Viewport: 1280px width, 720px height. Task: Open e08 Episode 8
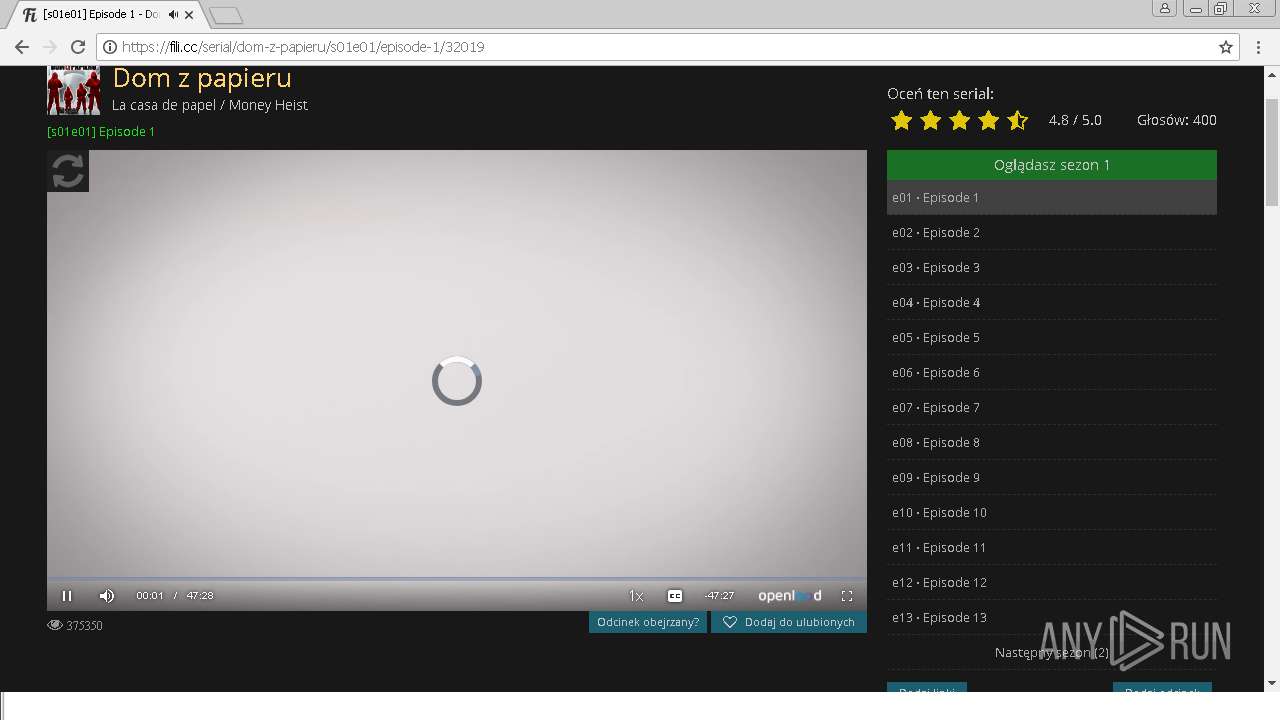[1052, 443]
